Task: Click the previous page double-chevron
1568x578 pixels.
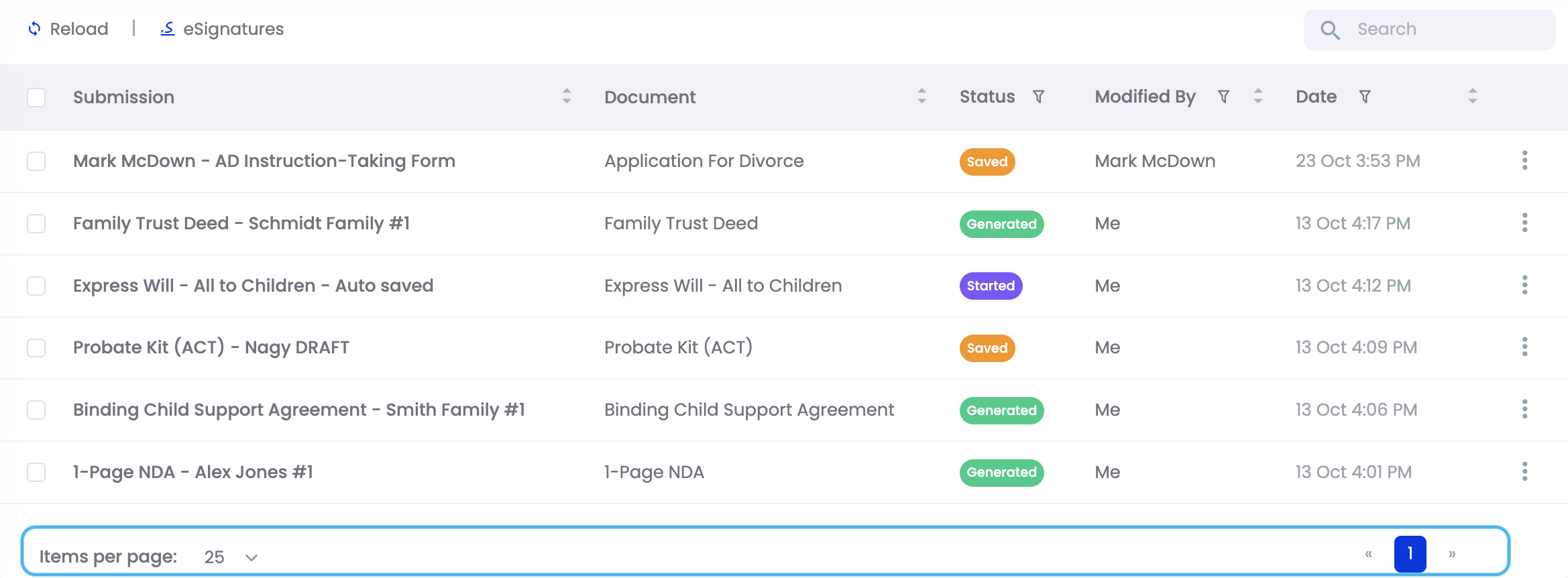Action: [x=1368, y=554]
